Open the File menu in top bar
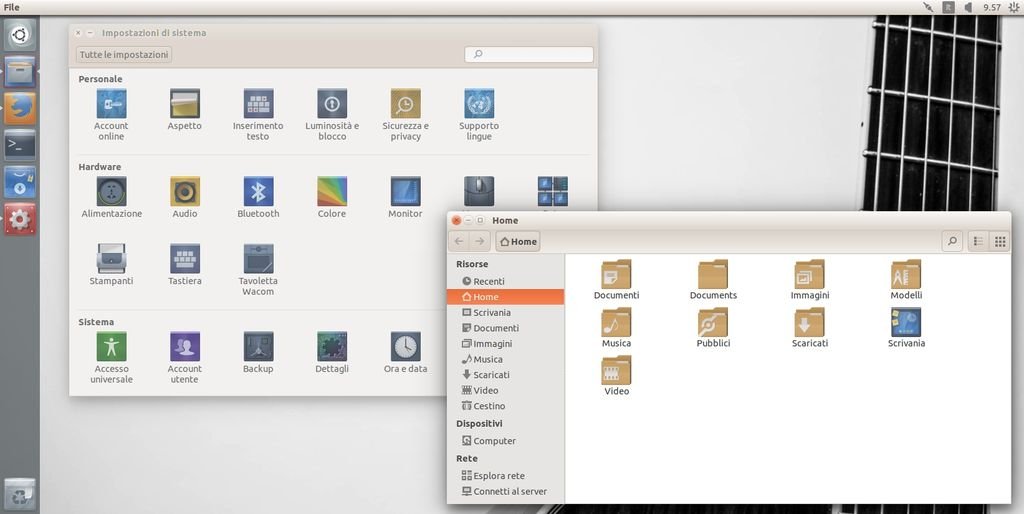The width and height of the screenshot is (1024, 514). click(12, 7)
